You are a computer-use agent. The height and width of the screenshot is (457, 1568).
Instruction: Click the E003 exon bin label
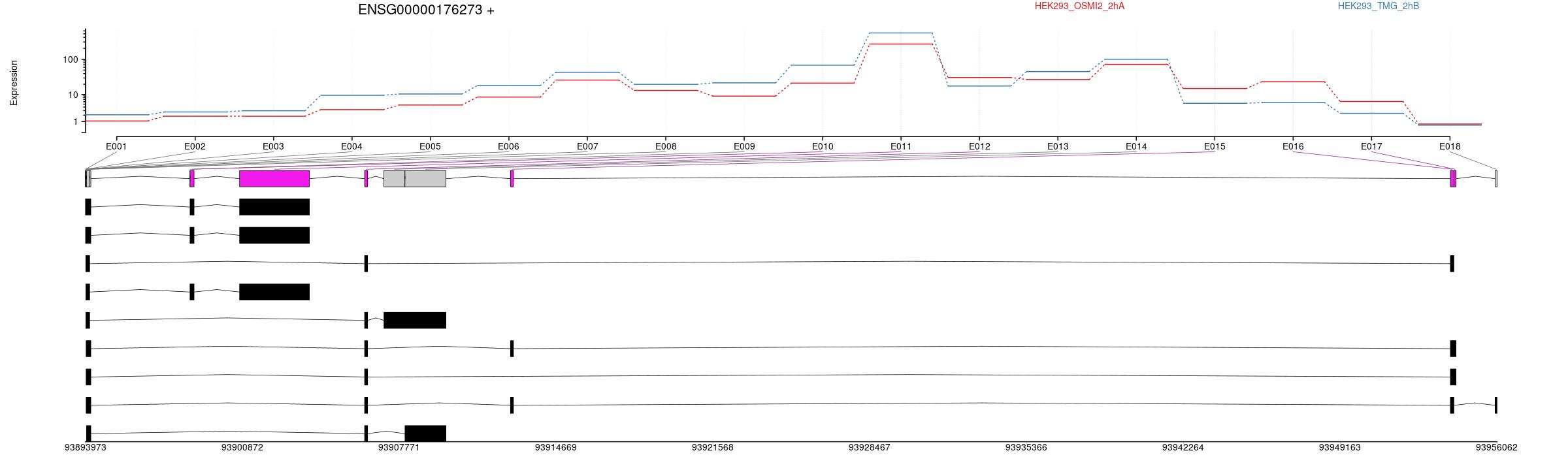[273, 146]
